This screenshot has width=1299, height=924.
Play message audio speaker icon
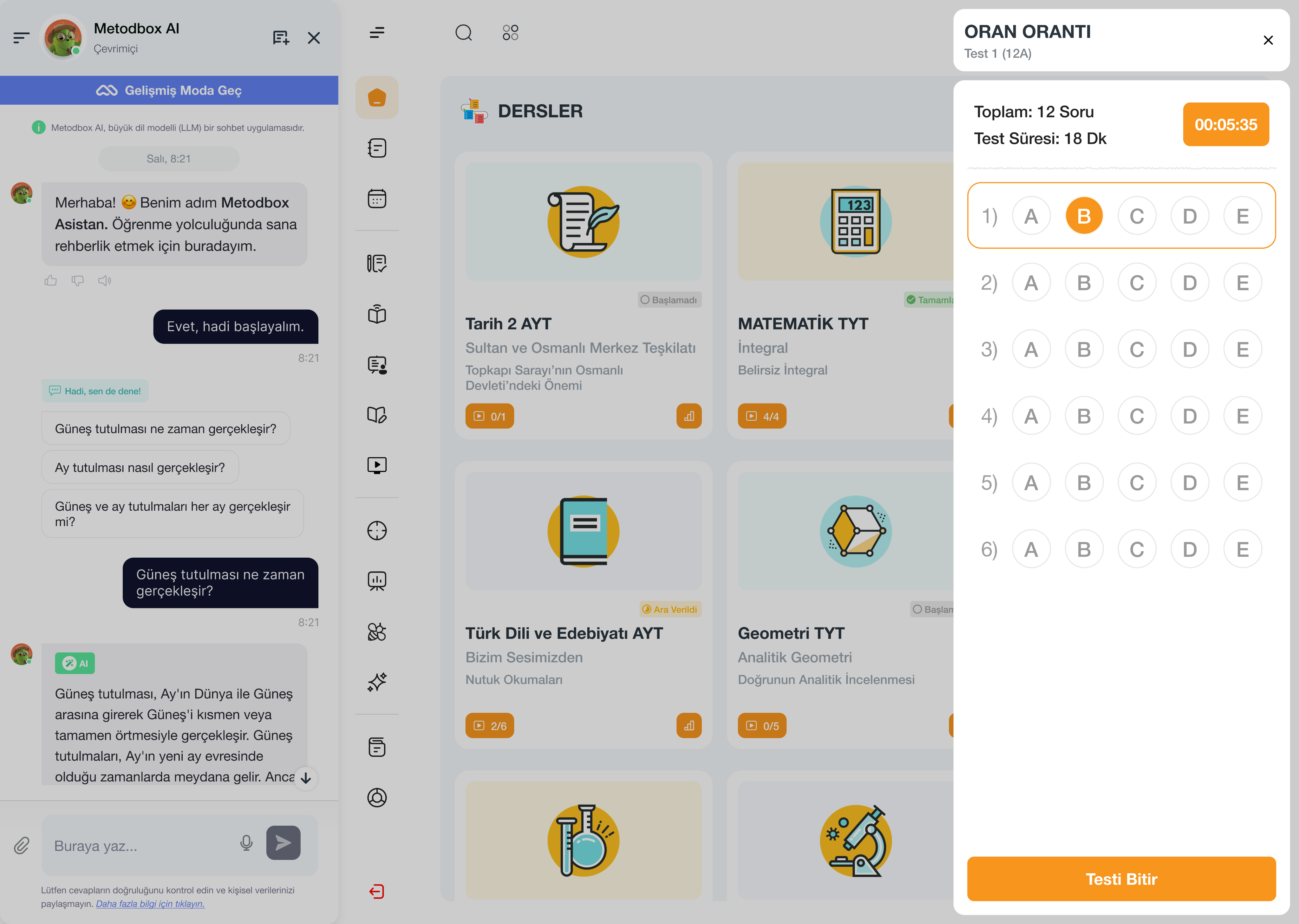[105, 280]
